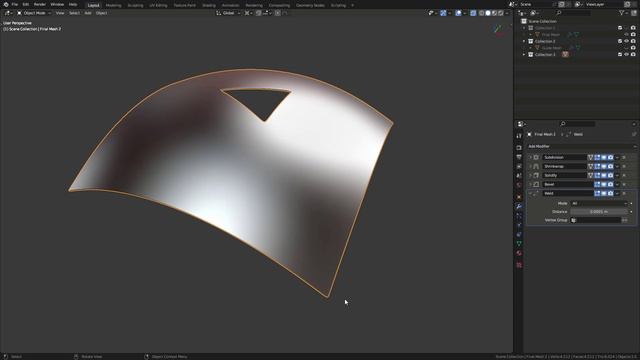Open the Object Constraints properties tab
This screenshot has width=640, height=360.
[519, 234]
